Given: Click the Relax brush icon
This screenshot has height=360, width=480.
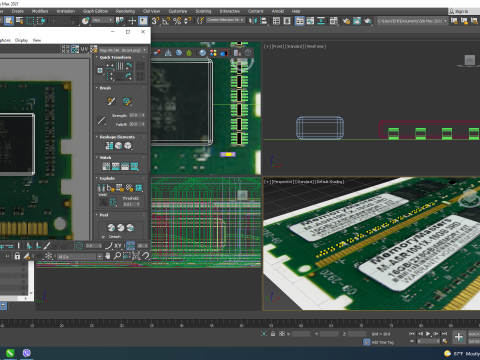Looking at the screenshot, I should click(127, 101).
